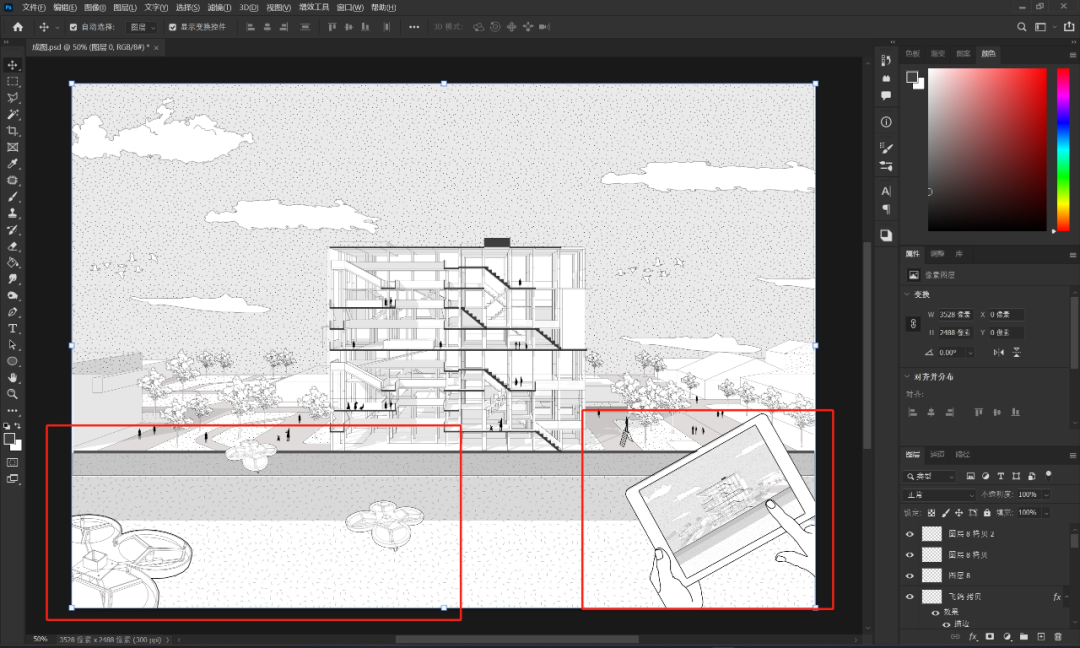Add a layer mask
Viewport: 1080px width, 648px height.
coord(990,637)
